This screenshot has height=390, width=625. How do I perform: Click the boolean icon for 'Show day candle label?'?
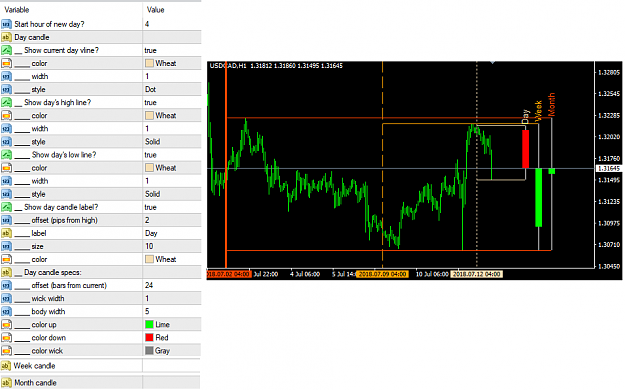(6, 207)
